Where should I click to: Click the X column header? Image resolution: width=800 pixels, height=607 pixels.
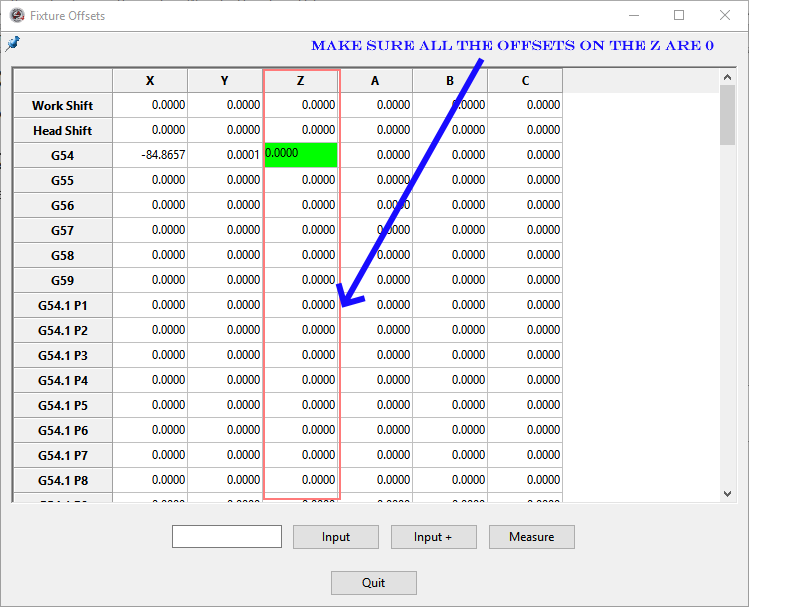[x=150, y=81]
